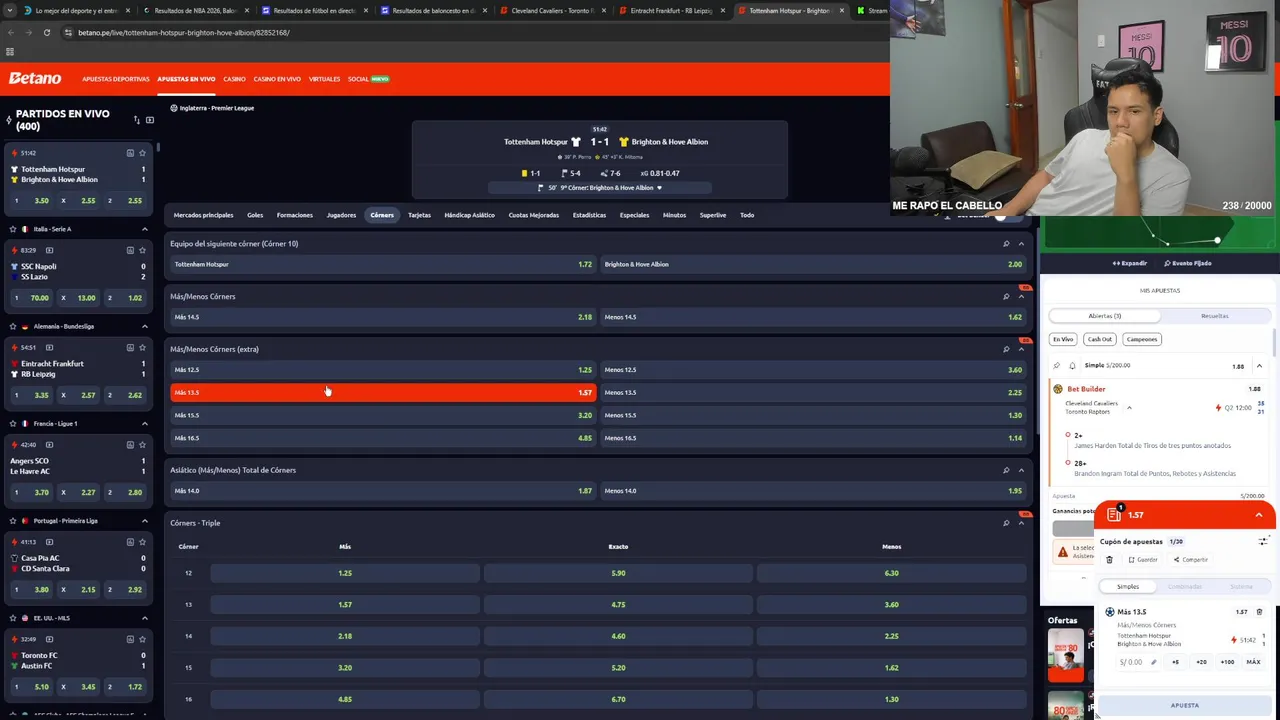Switch to Resueltas bets tab
Image resolution: width=1280 pixels, height=720 pixels.
(1215, 316)
